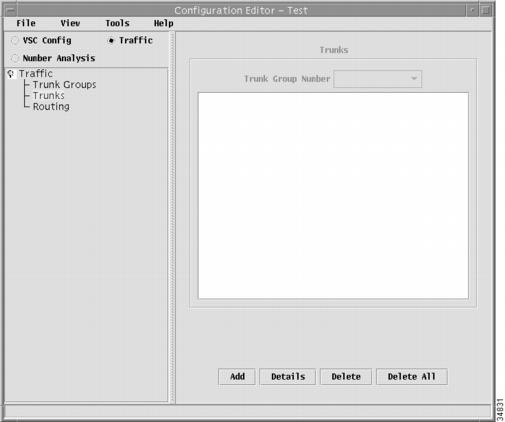Select Traffic root in tree
Screen dimensions: 505x422
[35, 73]
